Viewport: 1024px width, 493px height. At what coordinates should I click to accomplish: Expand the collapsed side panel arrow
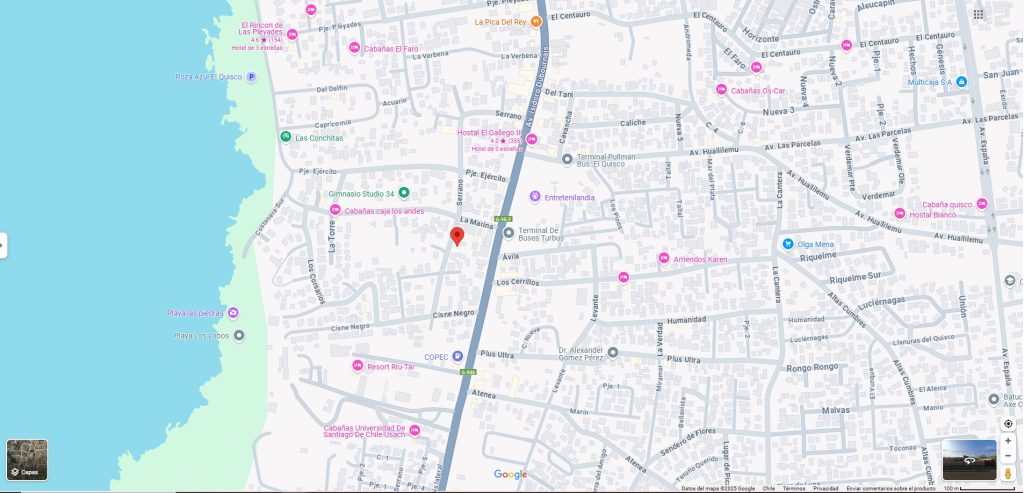tap(3, 246)
